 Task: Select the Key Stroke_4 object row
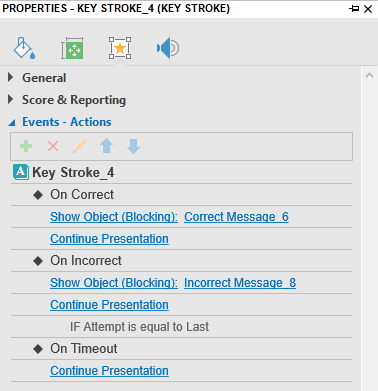pyautogui.click(x=181, y=173)
